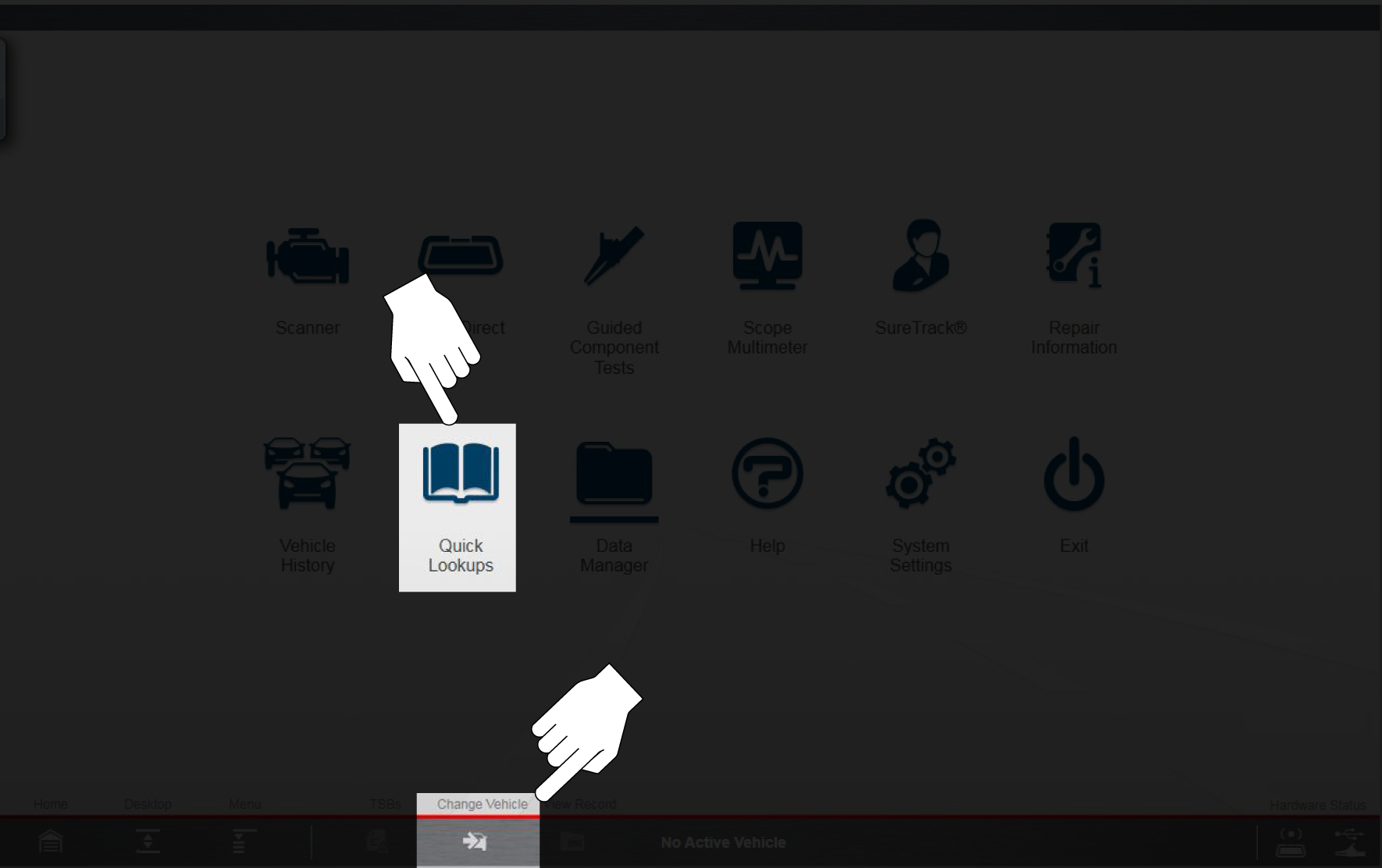
Task: Select the Quick Lookups book icon
Action: [461, 474]
